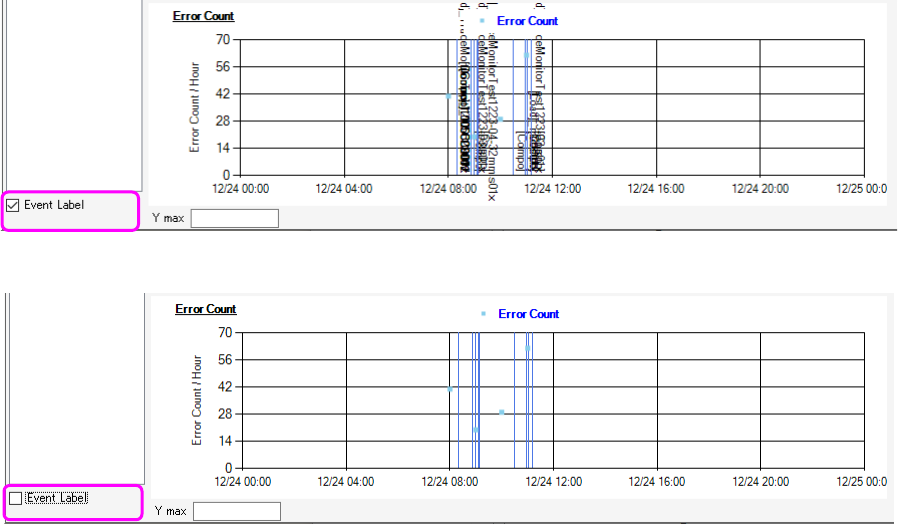Image resolution: width=898 pixels, height=524 pixels.
Task: Uncheck the checked Event Label checkbox
Action: [x=13, y=205]
